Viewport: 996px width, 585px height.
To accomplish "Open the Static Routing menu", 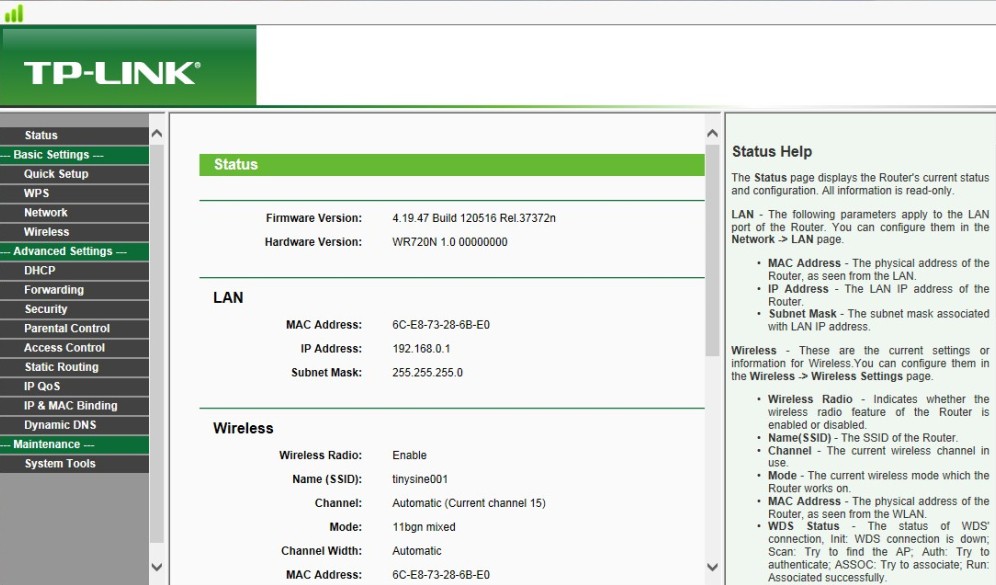I will pyautogui.click(x=74, y=367).
